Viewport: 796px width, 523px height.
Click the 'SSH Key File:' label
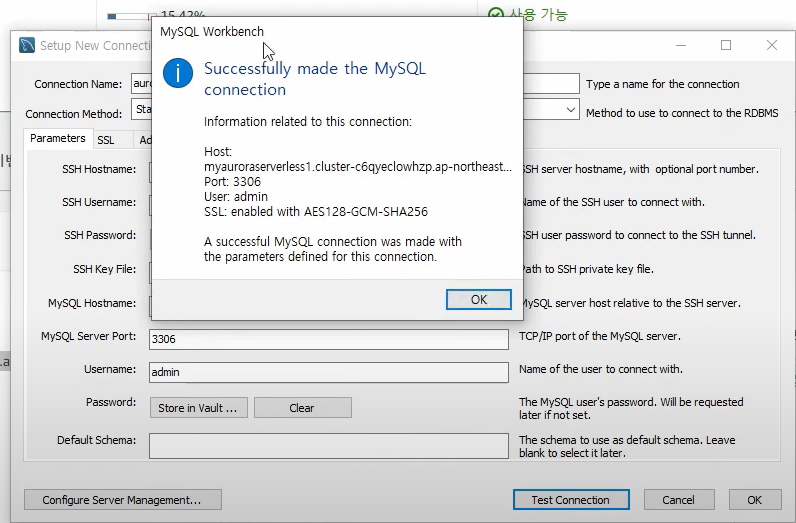pos(105,269)
